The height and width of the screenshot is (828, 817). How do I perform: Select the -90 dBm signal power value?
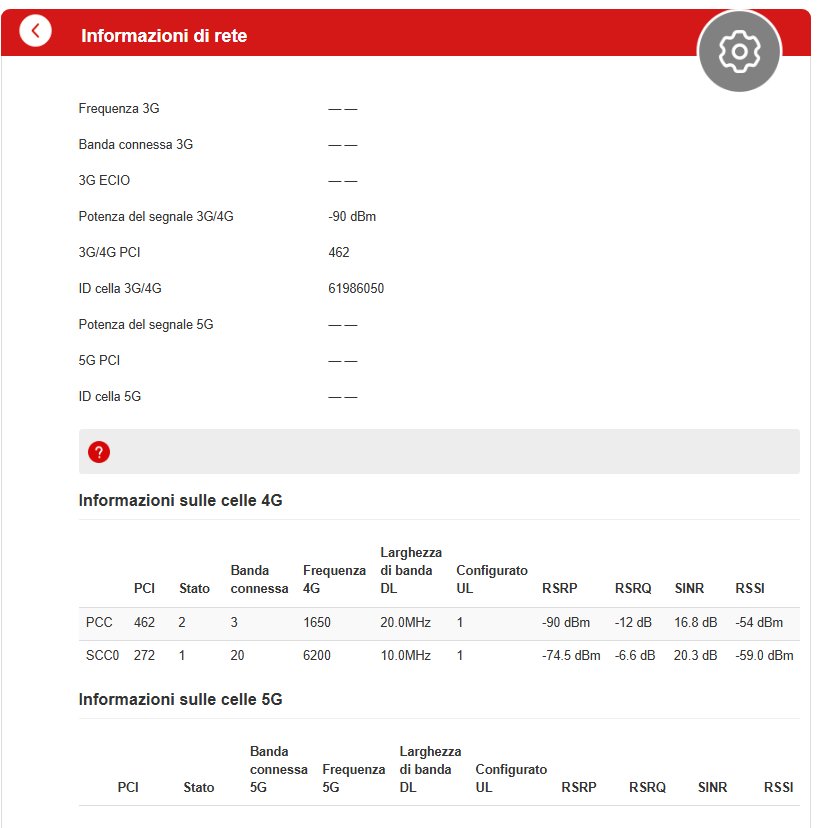(352, 217)
